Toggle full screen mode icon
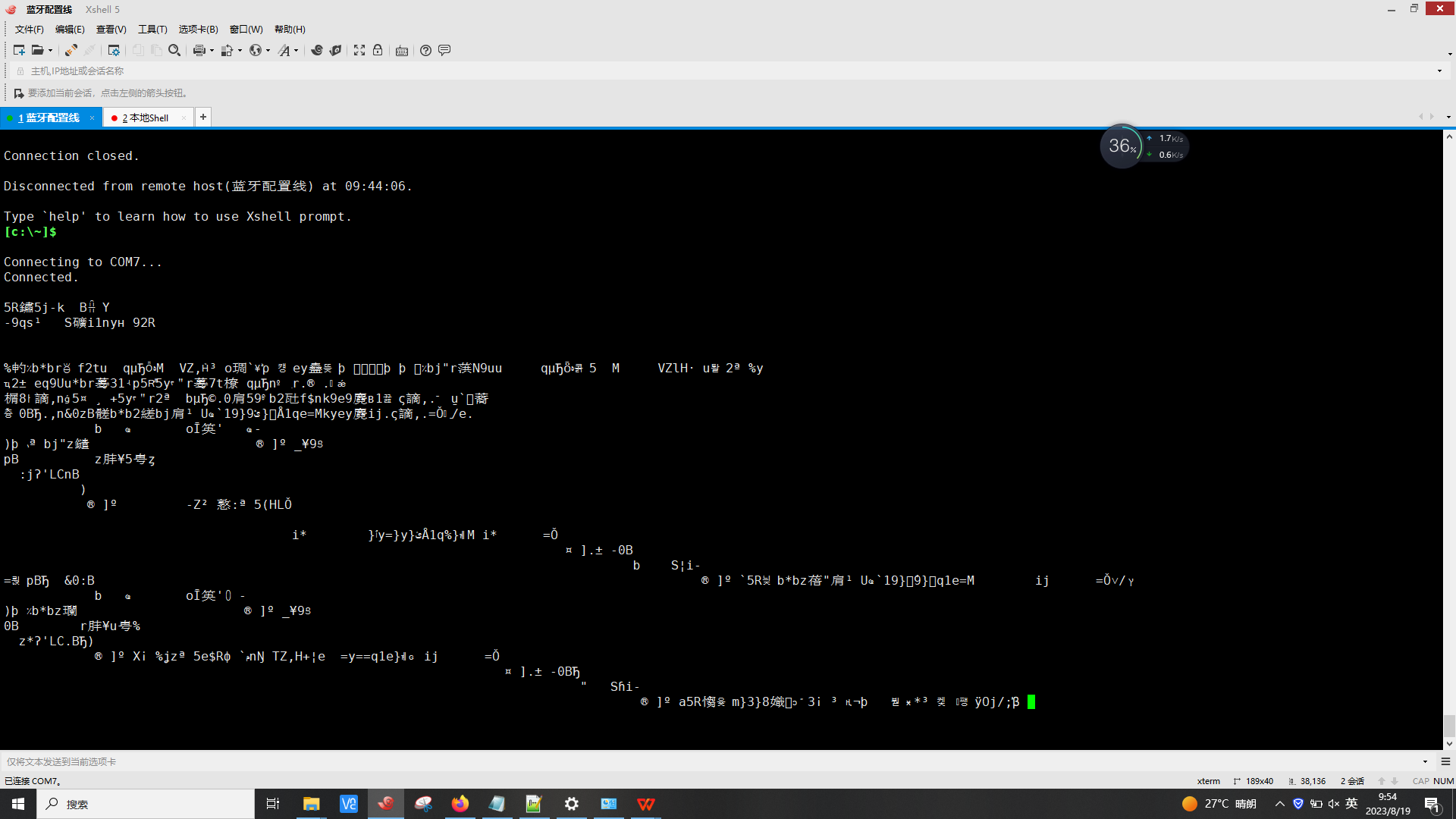This screenshot has height=819, width=1456. pyautogui.click(x=359, y=50)
